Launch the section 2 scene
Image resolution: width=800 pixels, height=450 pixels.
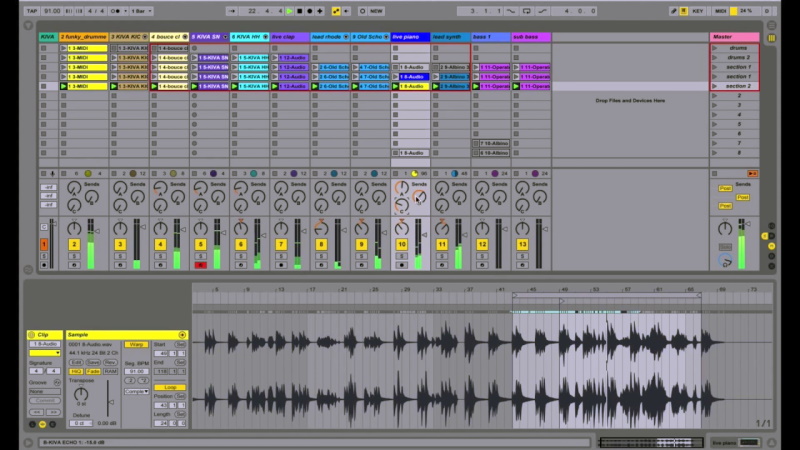715,86
